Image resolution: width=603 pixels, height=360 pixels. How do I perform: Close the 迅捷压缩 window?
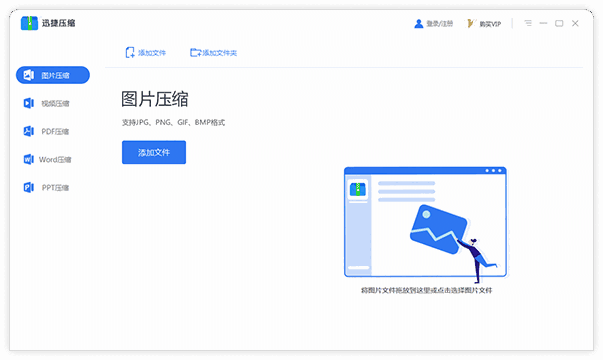pos(575,23)
